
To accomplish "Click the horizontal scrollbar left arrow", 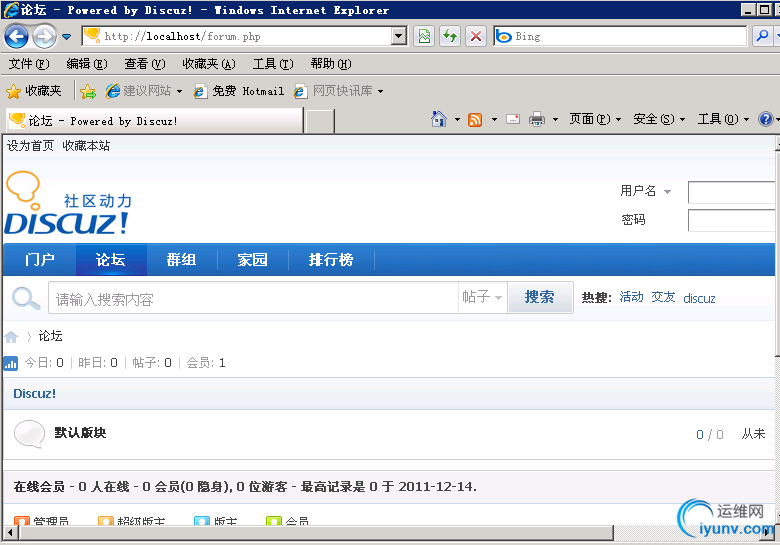I will click(x=10, y=533).
